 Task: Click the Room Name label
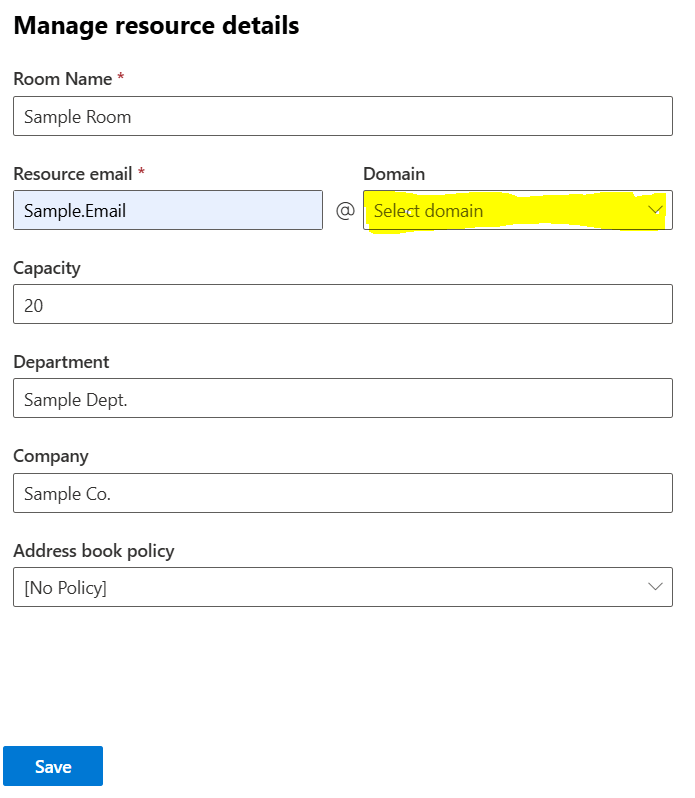point(63,79)
